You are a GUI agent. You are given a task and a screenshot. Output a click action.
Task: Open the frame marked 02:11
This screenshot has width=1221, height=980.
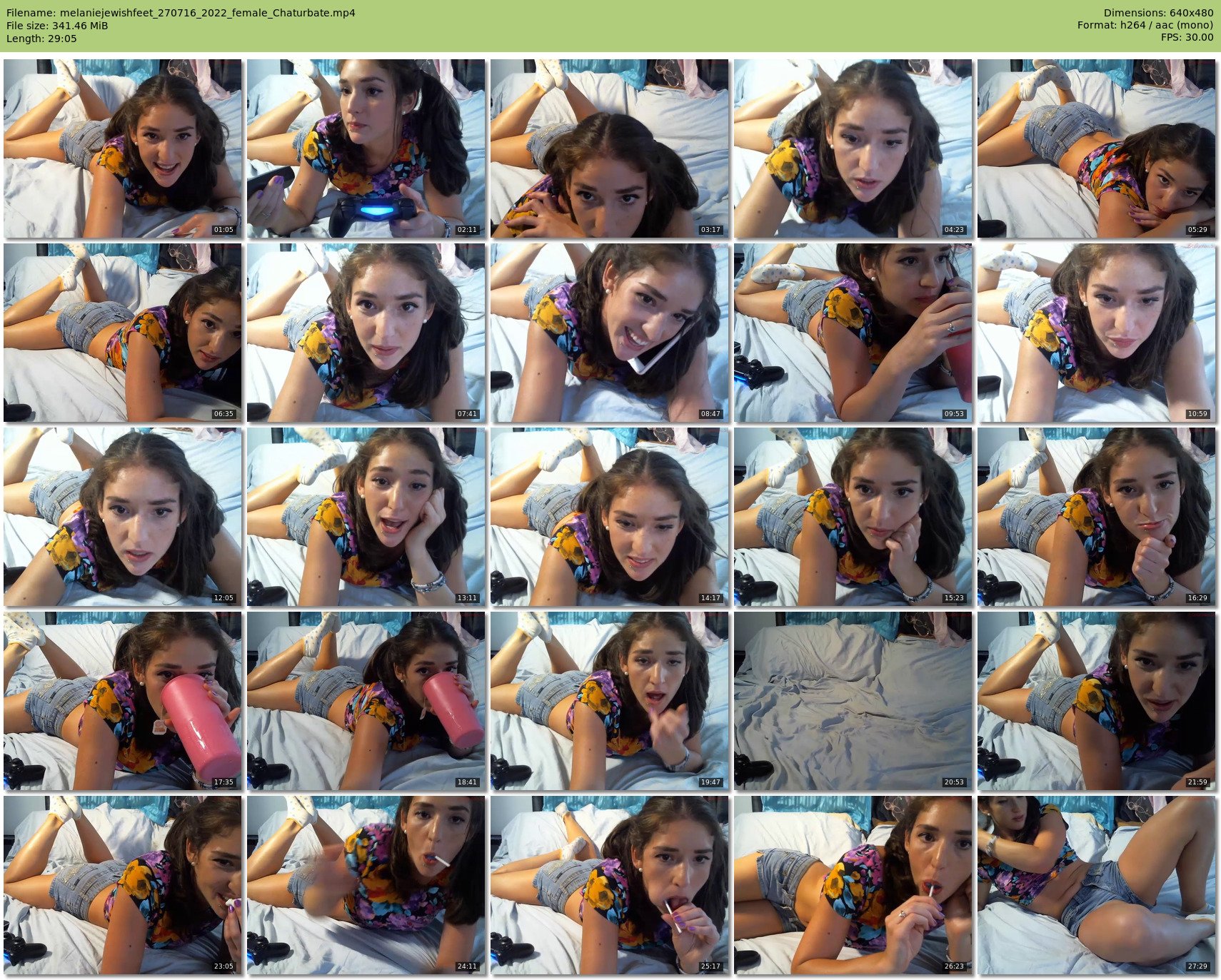pyautogui.click(x=366, y=148)
